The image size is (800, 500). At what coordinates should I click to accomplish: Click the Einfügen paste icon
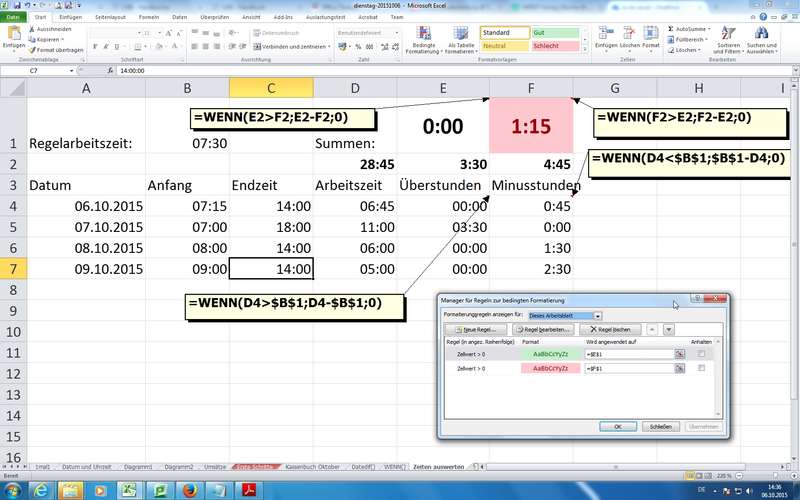pyautogui.click(x=13, y=35)
